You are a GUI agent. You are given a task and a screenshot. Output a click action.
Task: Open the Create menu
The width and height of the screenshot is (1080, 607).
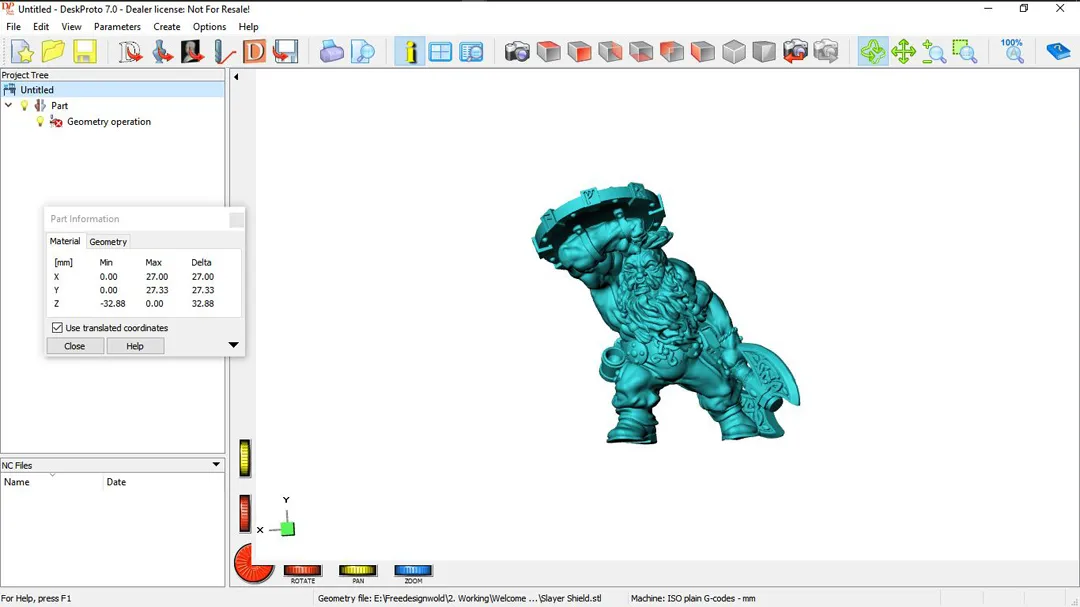[x=167, y=27]
